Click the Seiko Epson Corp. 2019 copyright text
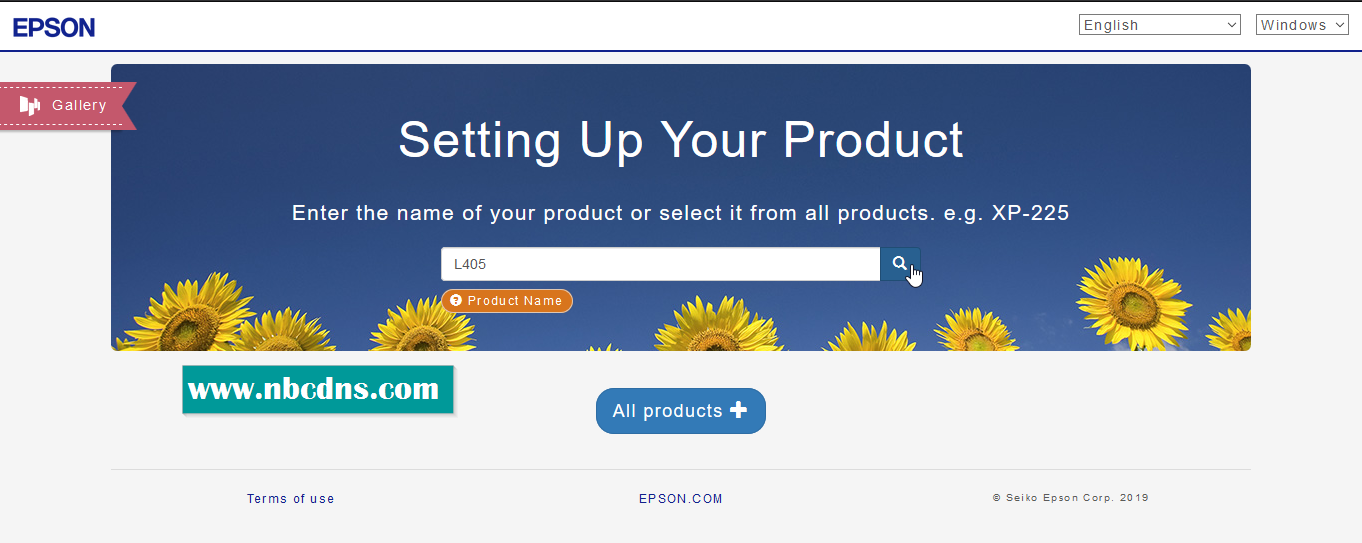 pos(1070,497)
